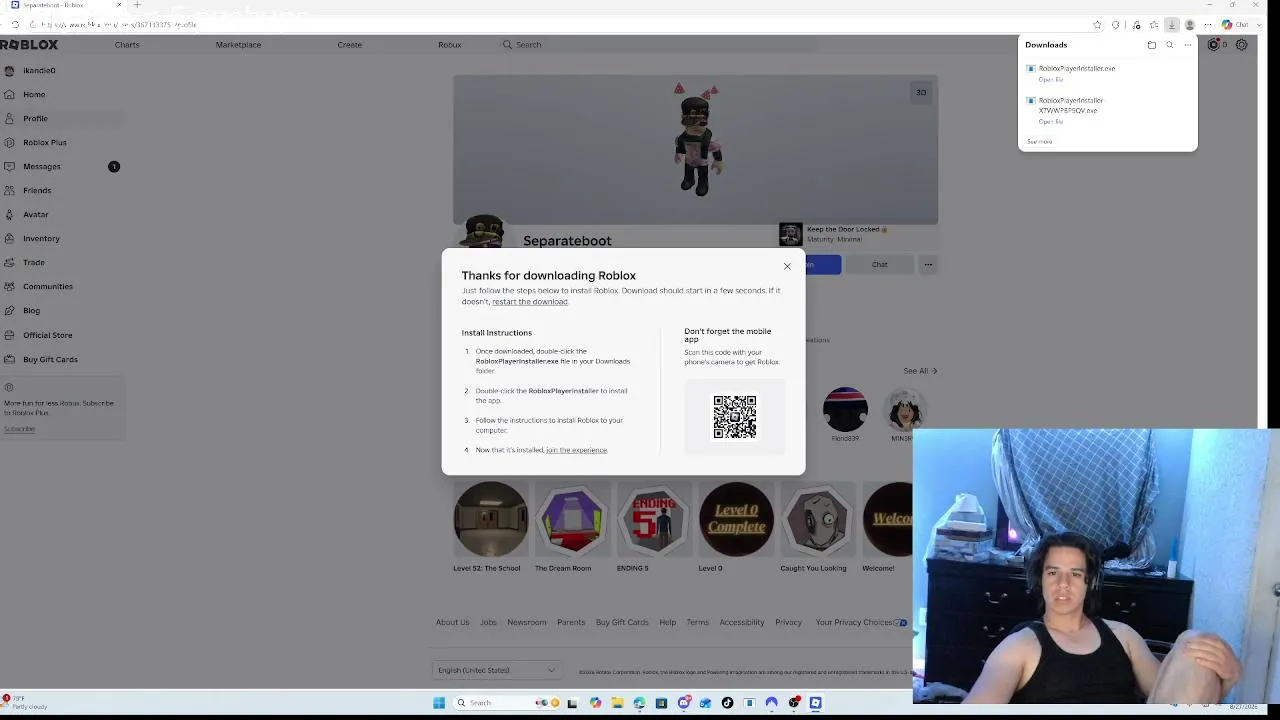Viewport: 1280px width, 720px height.
Task: Click the Trade icon in the sidebar
Action: 9,263
